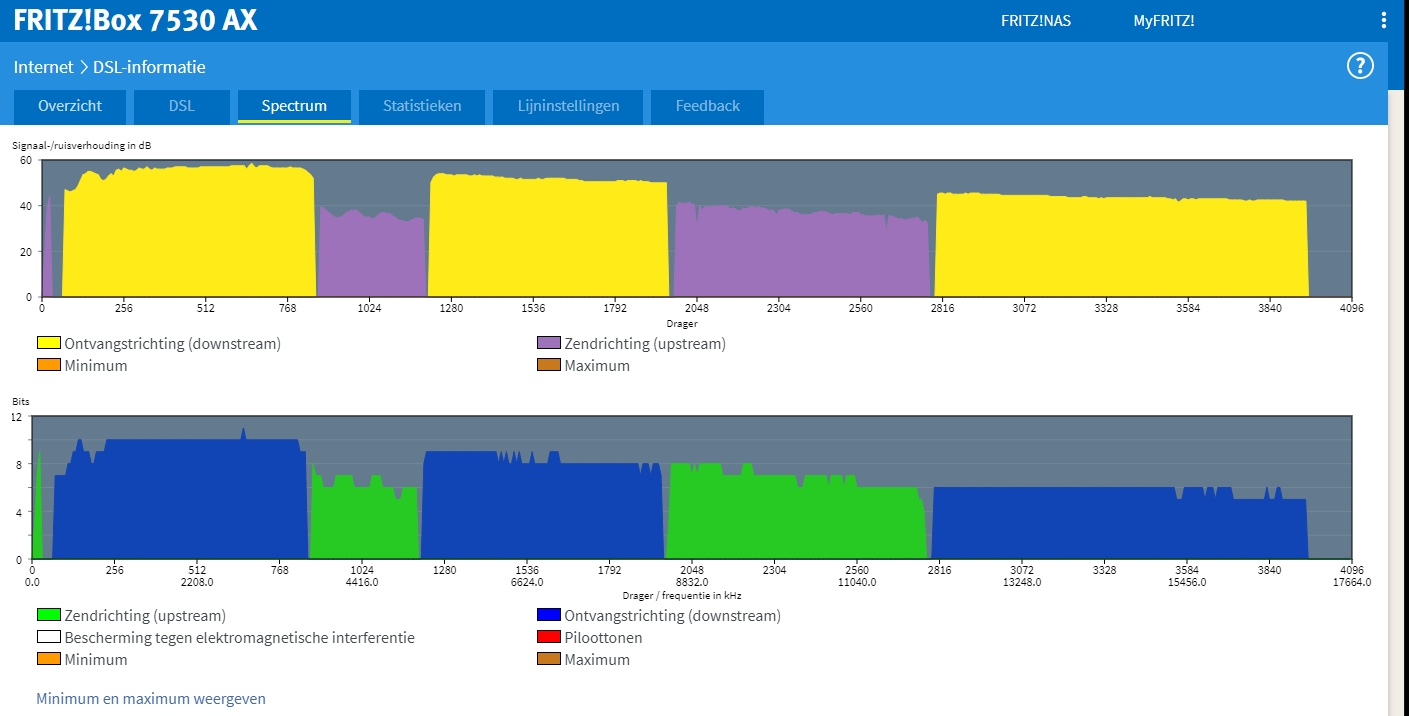Go to the Statistieken tab
Viewport: 1409px width, 716px height.
422,106
